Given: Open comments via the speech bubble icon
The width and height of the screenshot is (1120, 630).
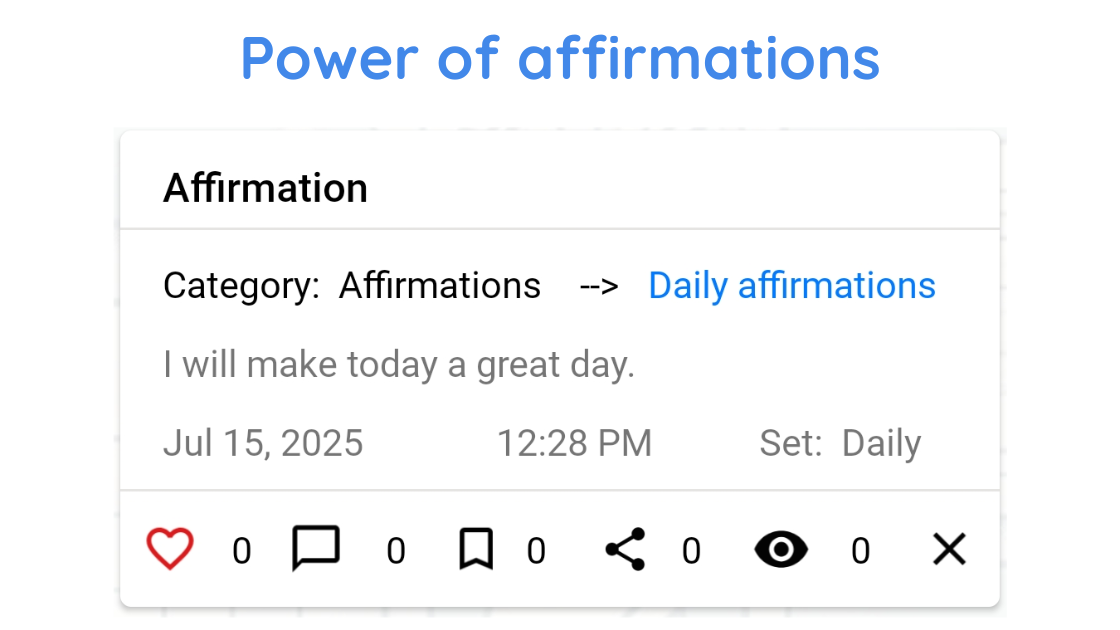Looking at the screenshot, I should point(316,549).
